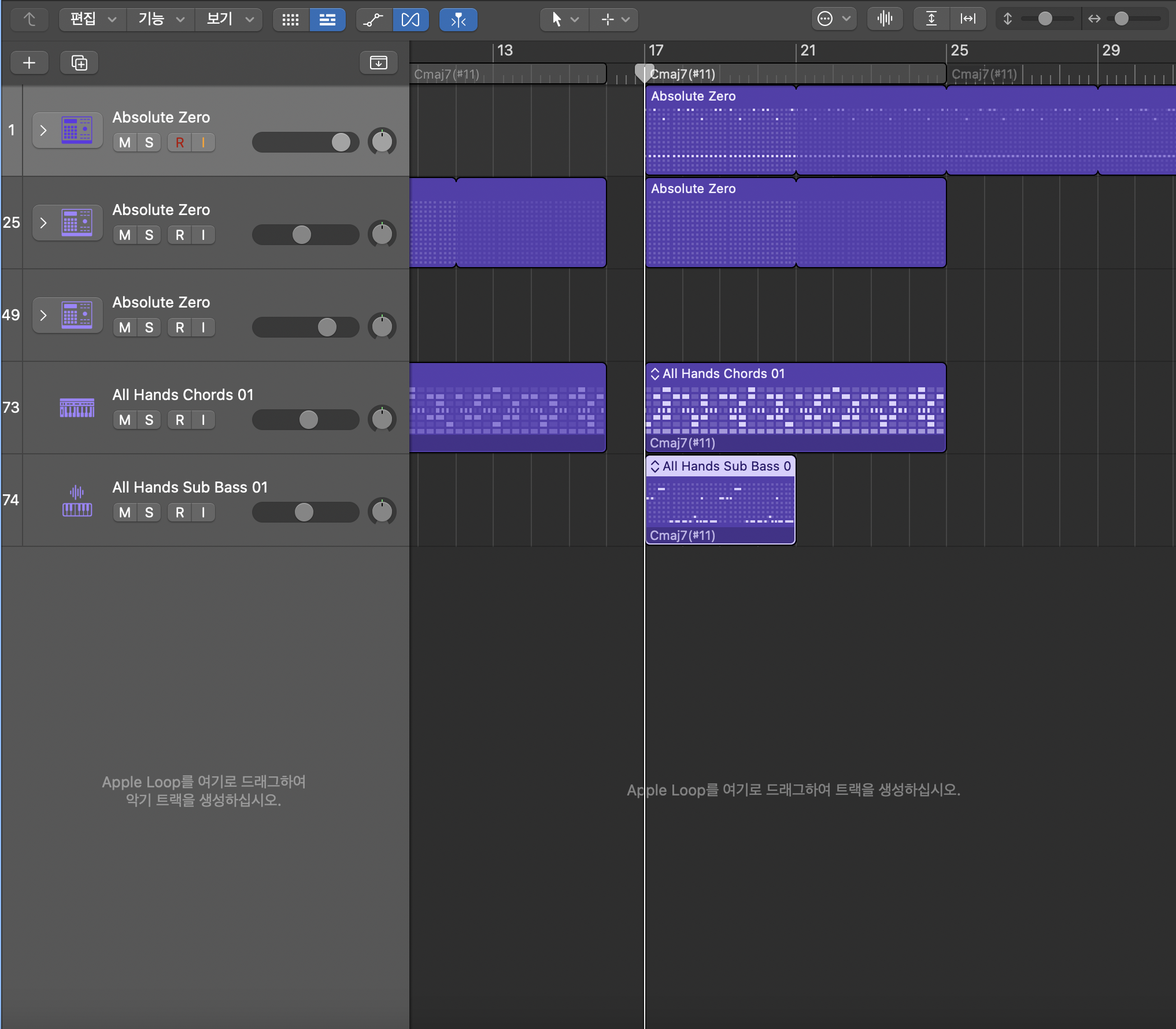Click bar 21 on the ruler
Screen dimensions: 1176x1029
point(807,51)
